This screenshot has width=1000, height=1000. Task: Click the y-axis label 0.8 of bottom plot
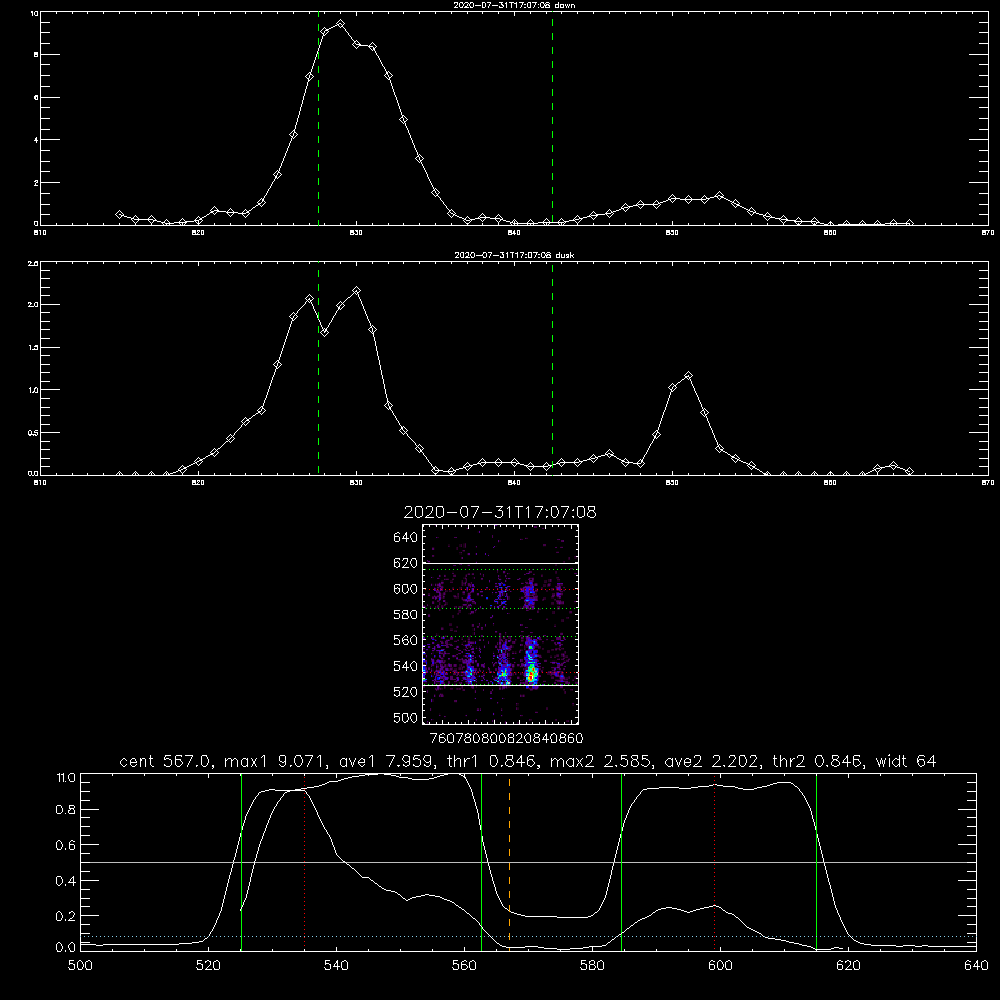click(x=65, y=810)
